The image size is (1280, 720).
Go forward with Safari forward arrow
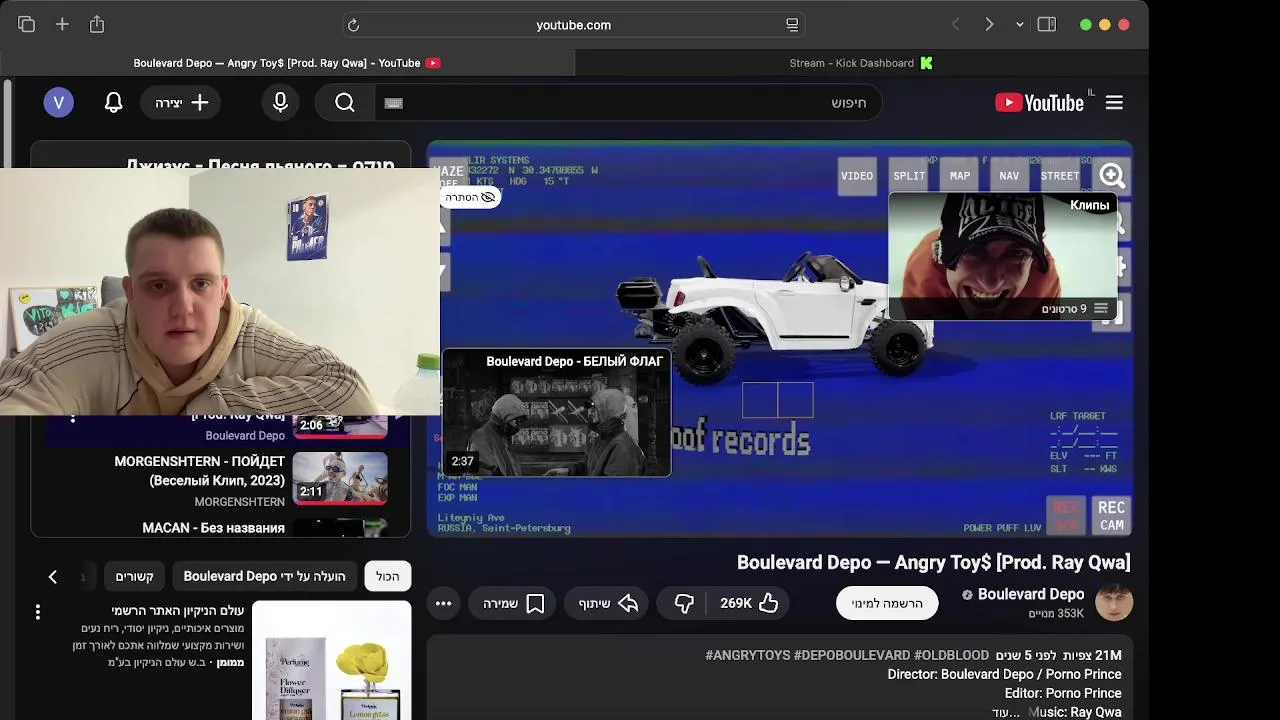(x=989, y=24)
